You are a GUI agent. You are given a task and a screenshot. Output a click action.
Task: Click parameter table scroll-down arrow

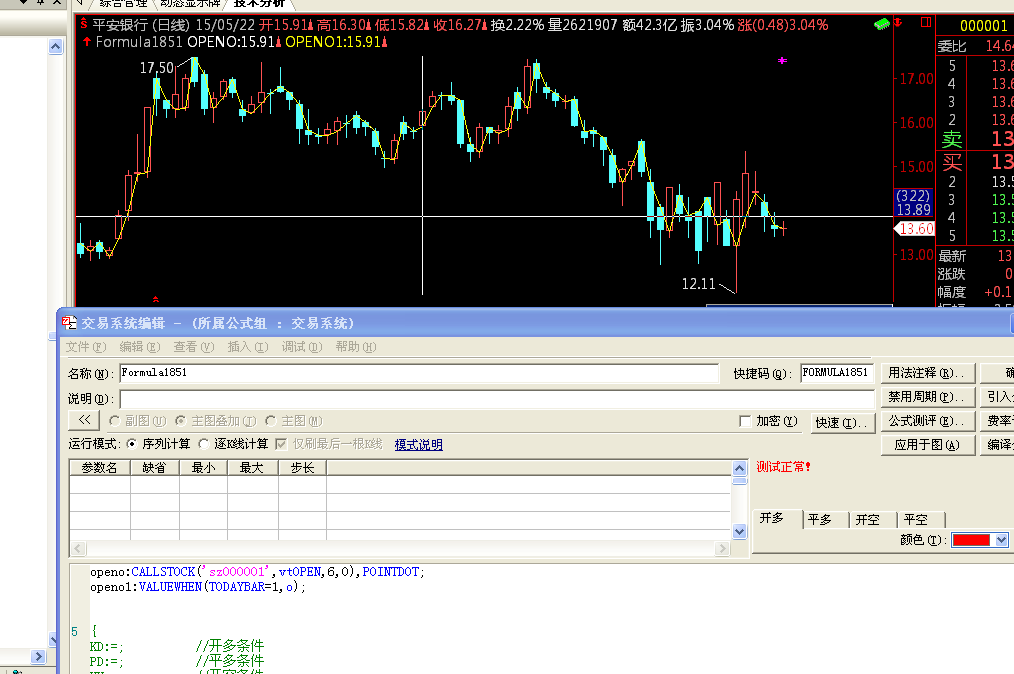[740, 532]
